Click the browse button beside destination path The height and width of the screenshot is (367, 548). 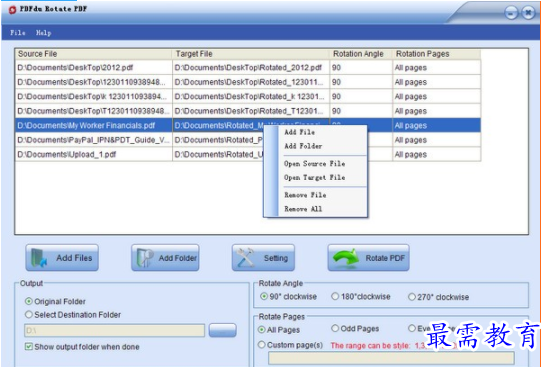coord(223,330)
